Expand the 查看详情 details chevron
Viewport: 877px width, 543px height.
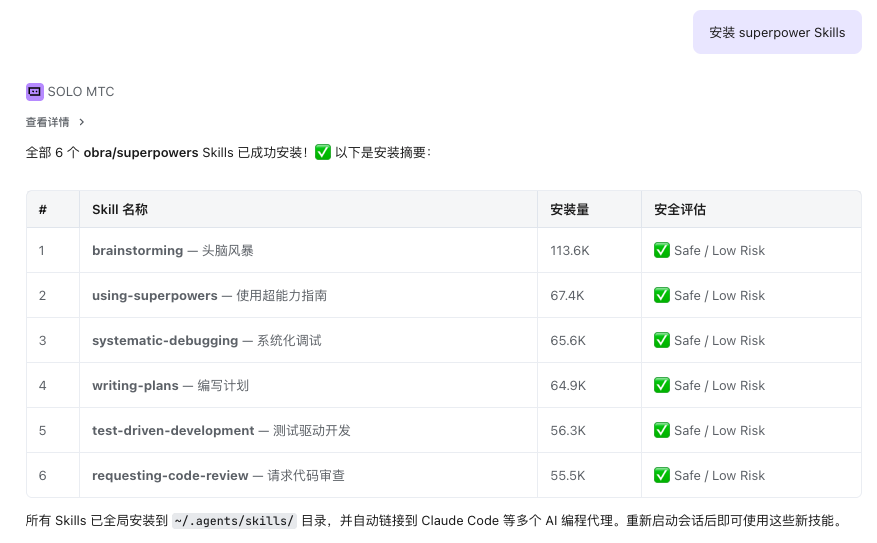click(x=82, y=122)
